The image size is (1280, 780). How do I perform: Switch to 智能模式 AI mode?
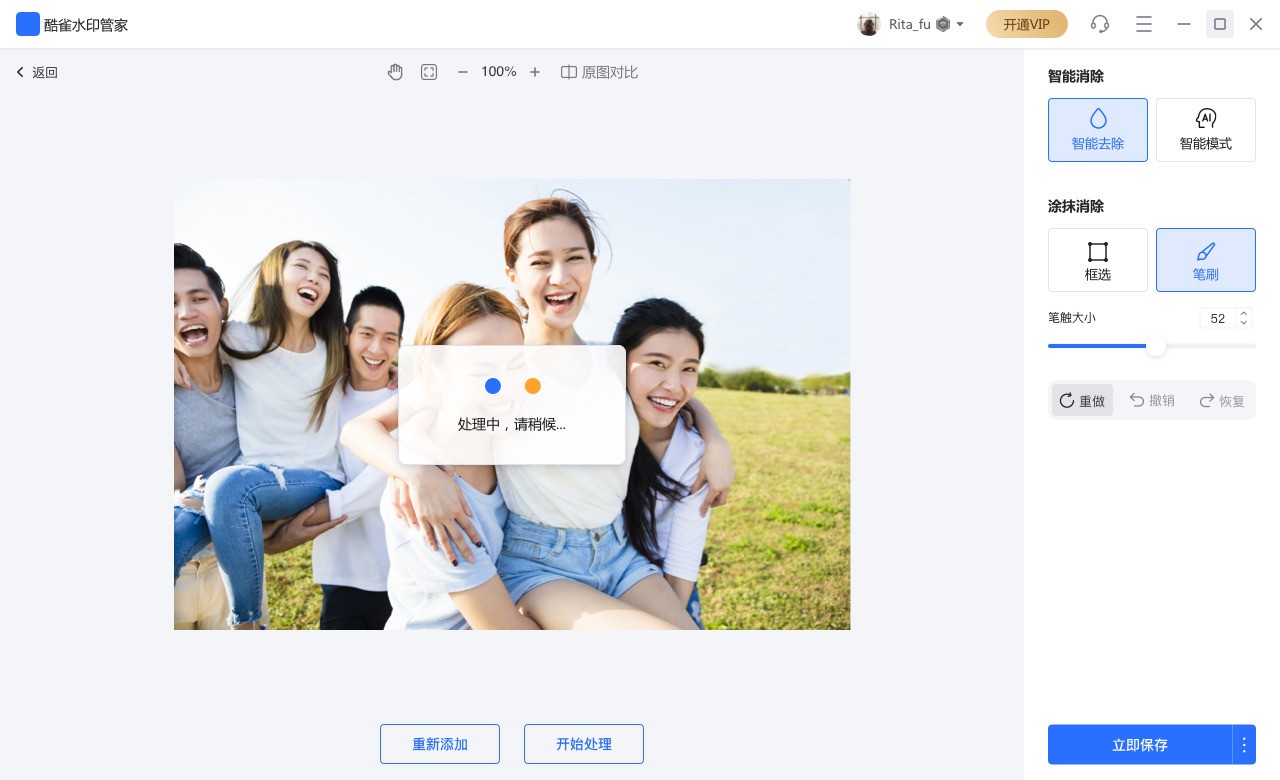click(1206, 130)
